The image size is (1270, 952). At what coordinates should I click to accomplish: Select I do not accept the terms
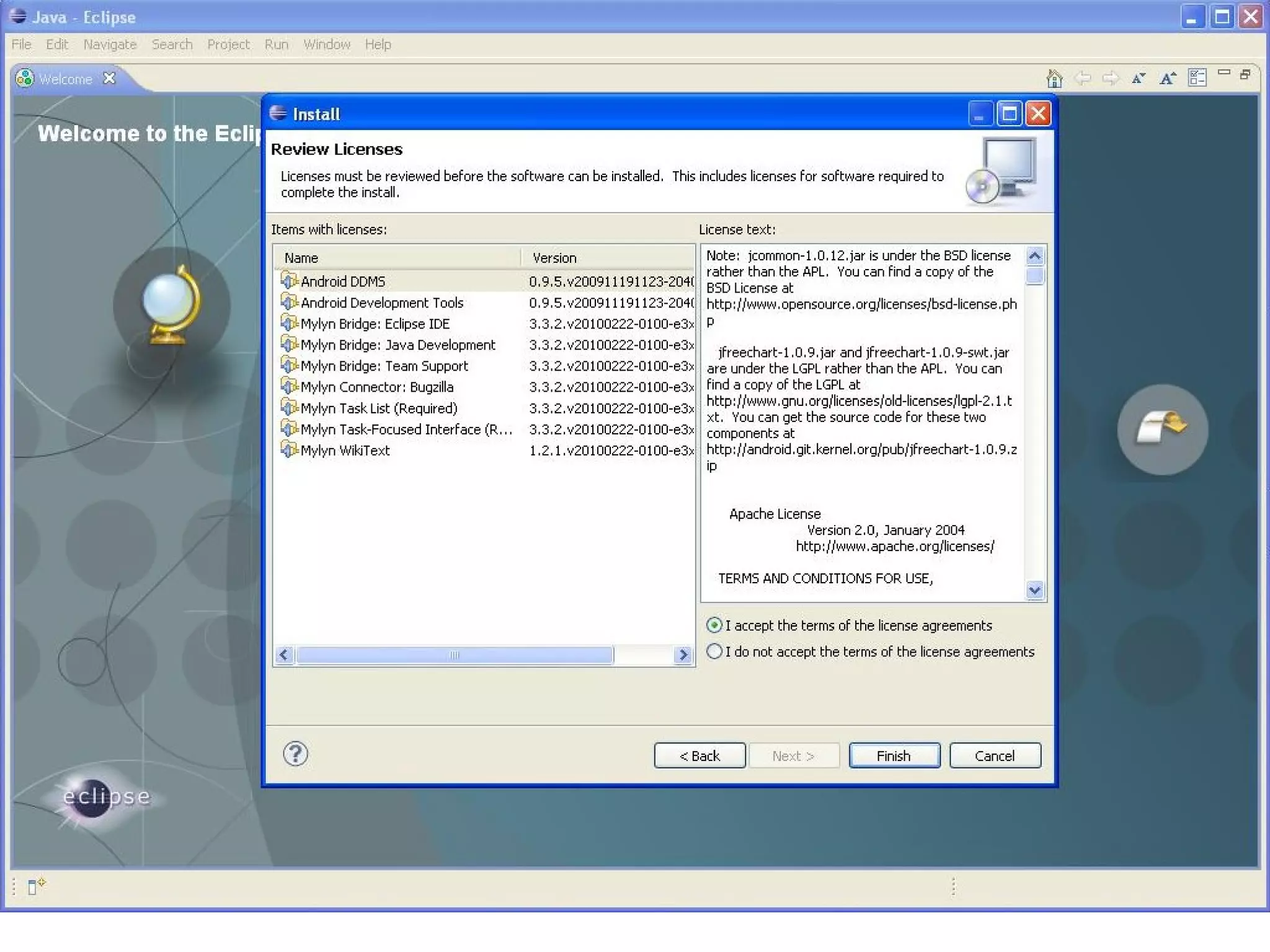point(714,651)
